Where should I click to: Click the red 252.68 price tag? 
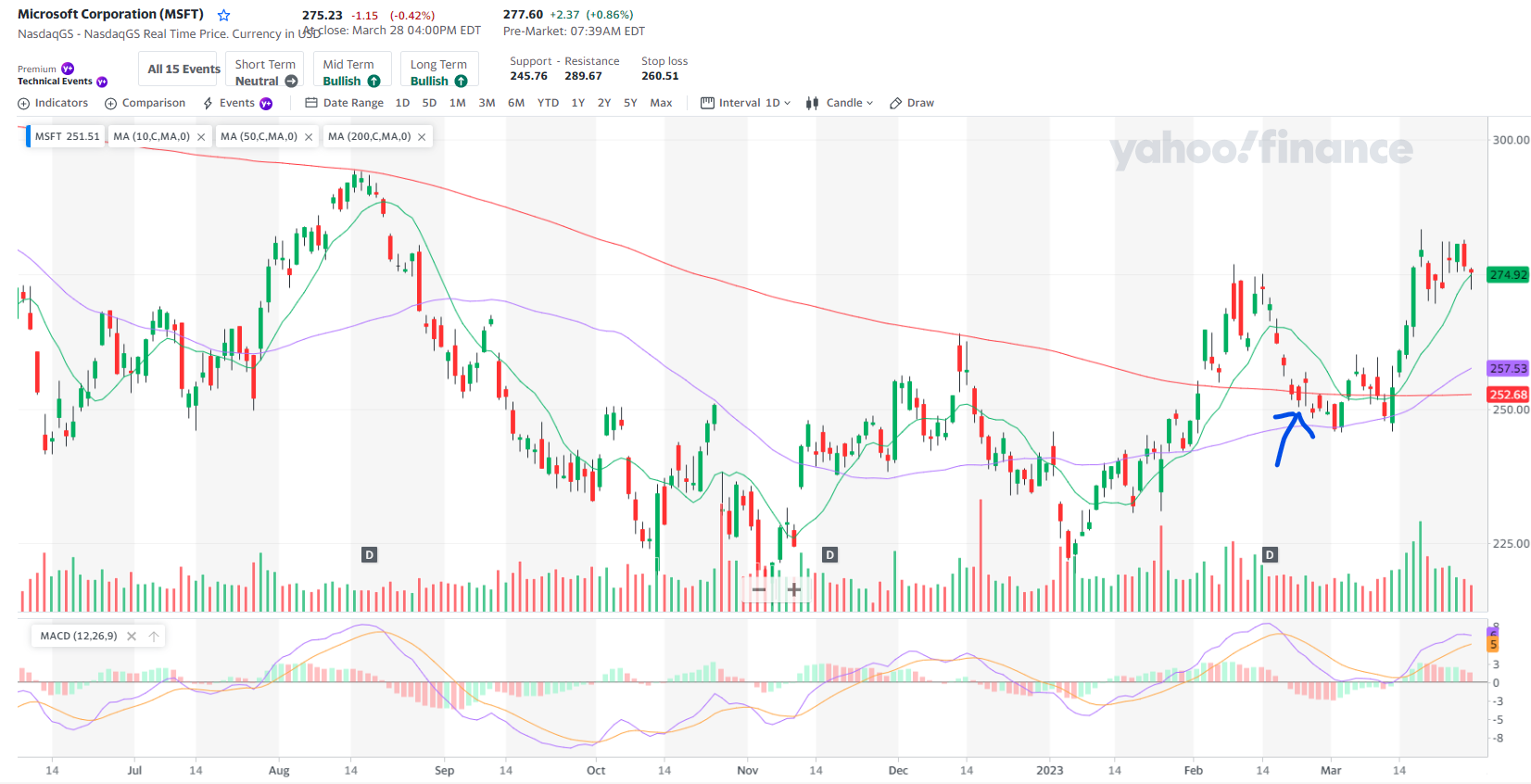pyautogui.click(x=1508, y=395)
